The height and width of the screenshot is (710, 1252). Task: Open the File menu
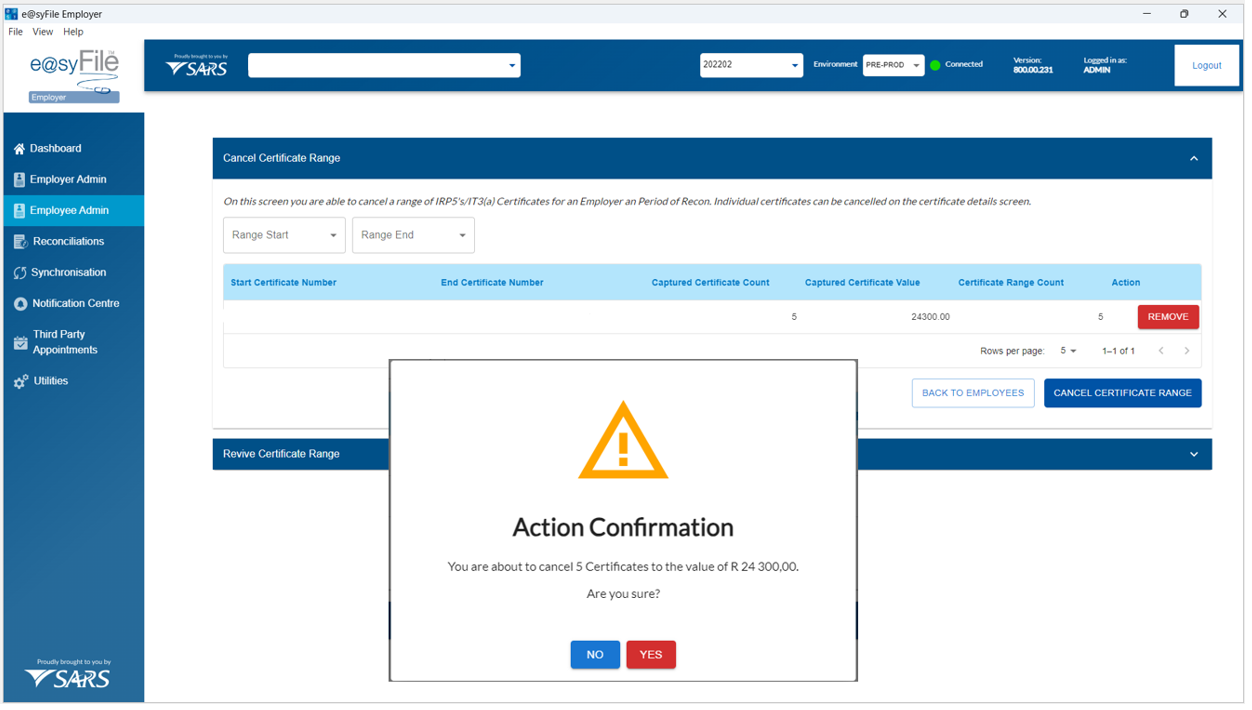tap(16, 32)
